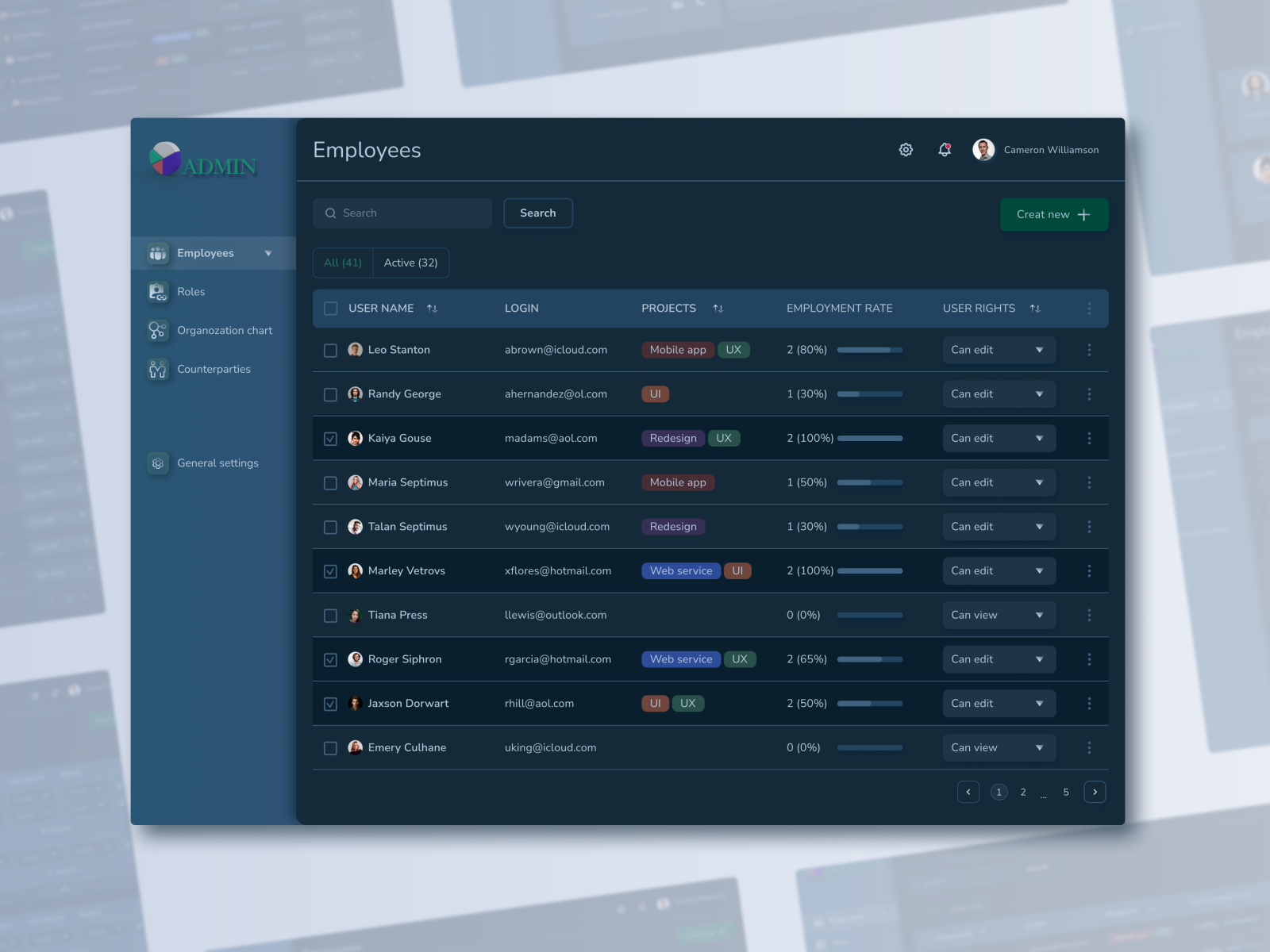This screenshot has height=952, width=1270.
Task: Select the header select-all checkbox
Action: click(x=330, y=309)
